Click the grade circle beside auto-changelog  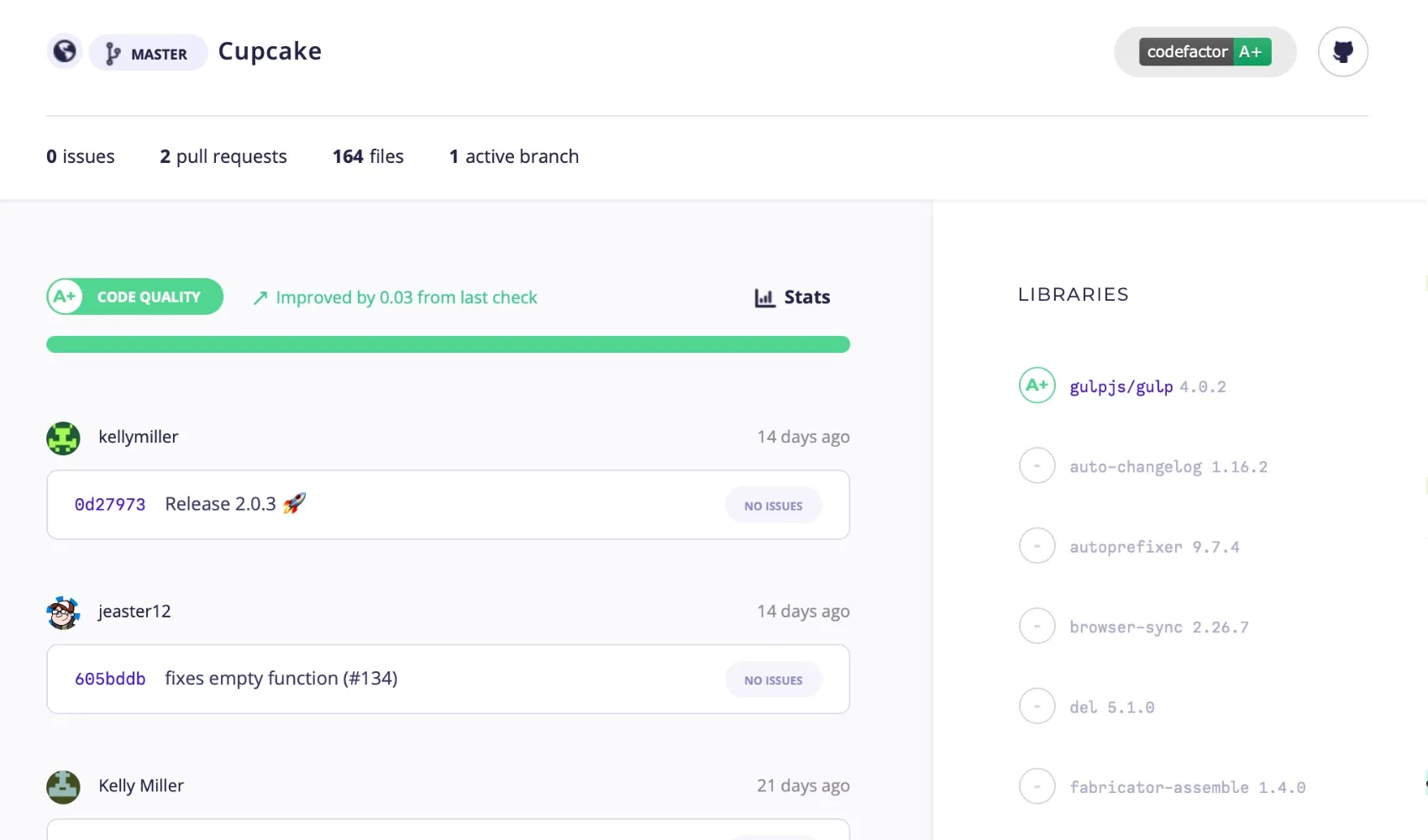pos(1037,466)
